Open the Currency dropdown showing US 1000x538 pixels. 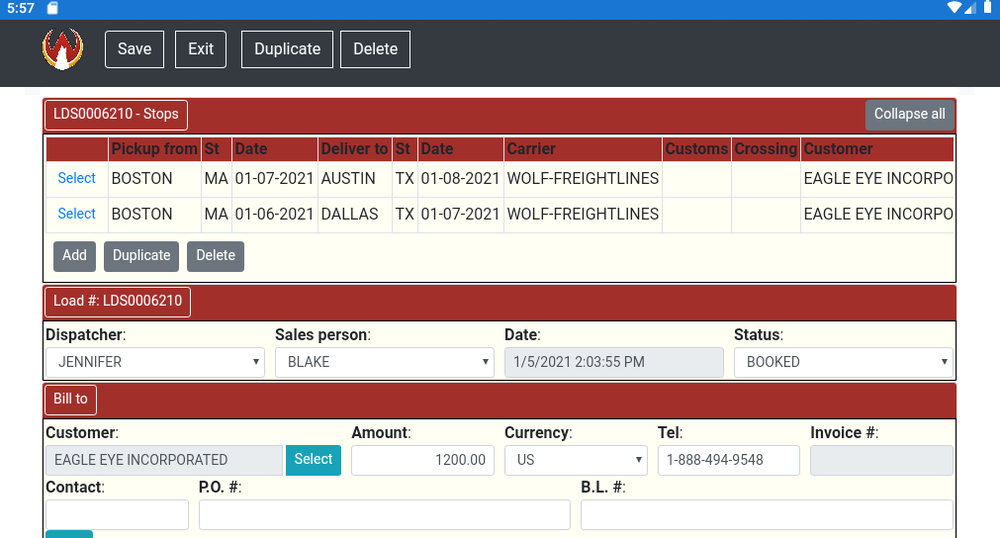point(576,460)
